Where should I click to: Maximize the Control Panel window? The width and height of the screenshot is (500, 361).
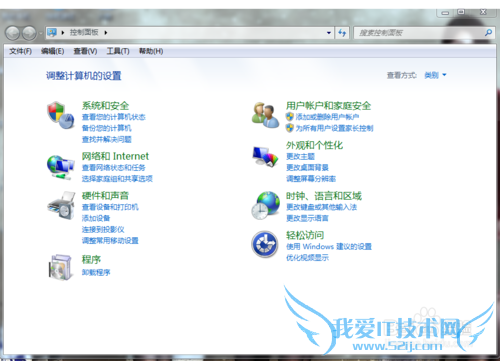(461, 12)
